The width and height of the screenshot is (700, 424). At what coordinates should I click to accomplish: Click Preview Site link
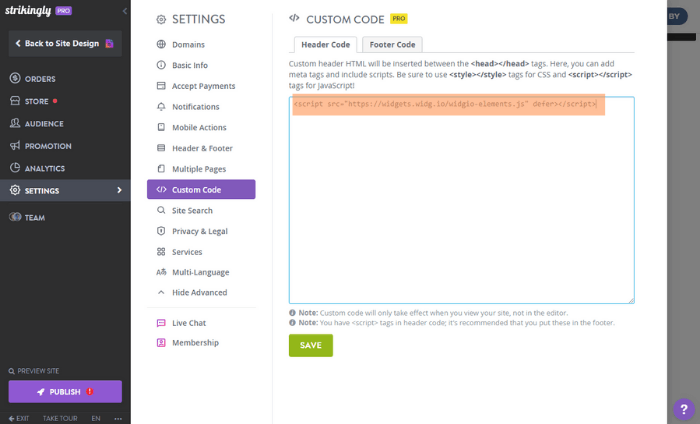pyautogui.click(x=34, y=371)
